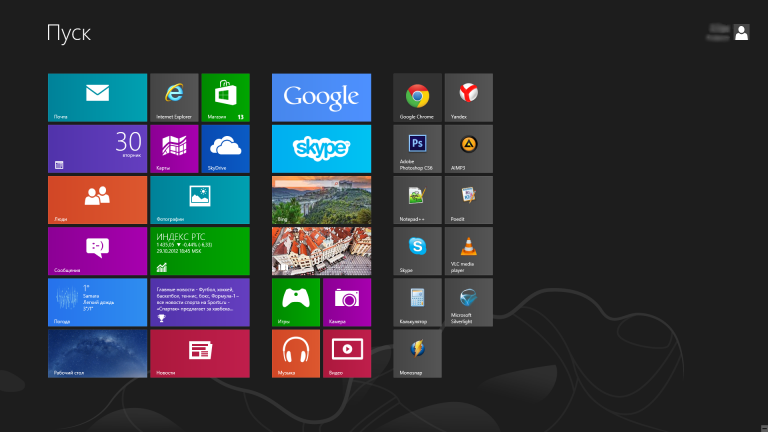
Task: Open the sports news tile with trophy
Action: [x=200, y=302]
